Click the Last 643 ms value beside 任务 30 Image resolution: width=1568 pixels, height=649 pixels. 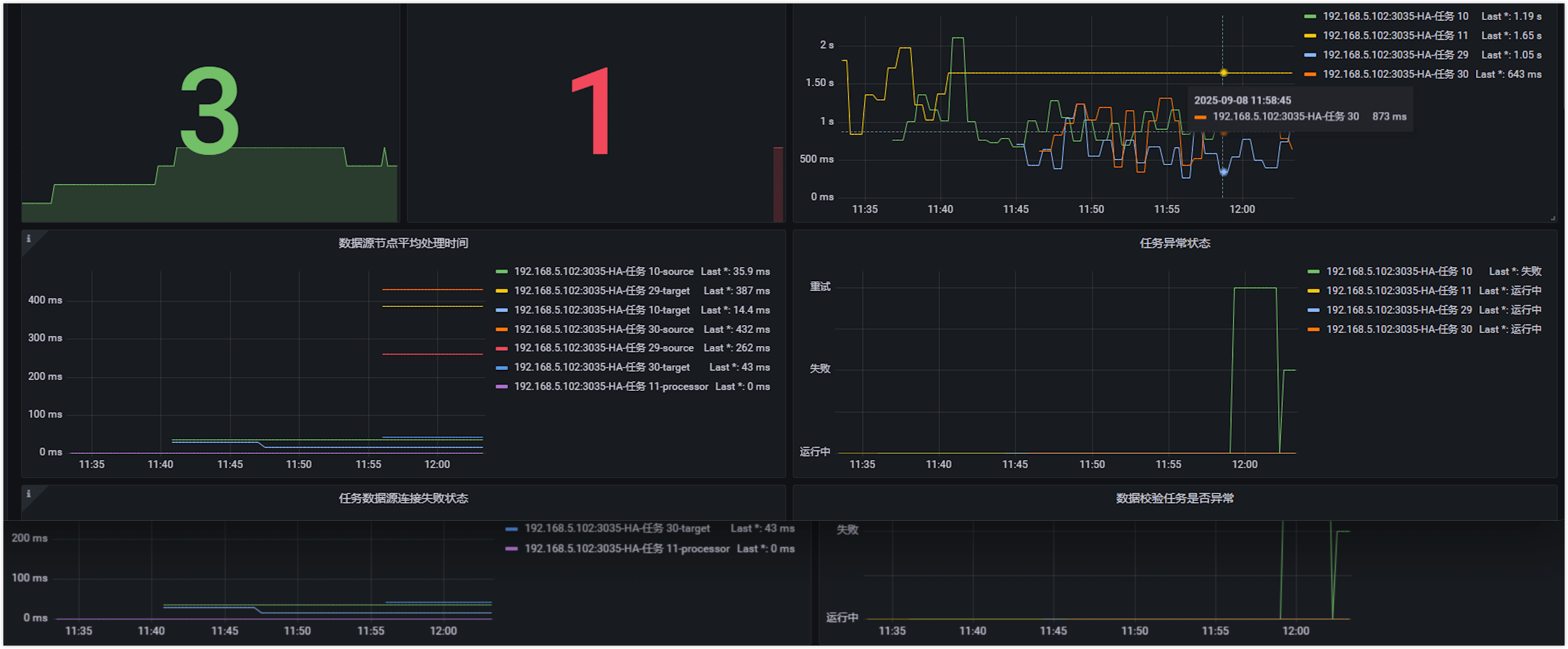(1509, 74)
